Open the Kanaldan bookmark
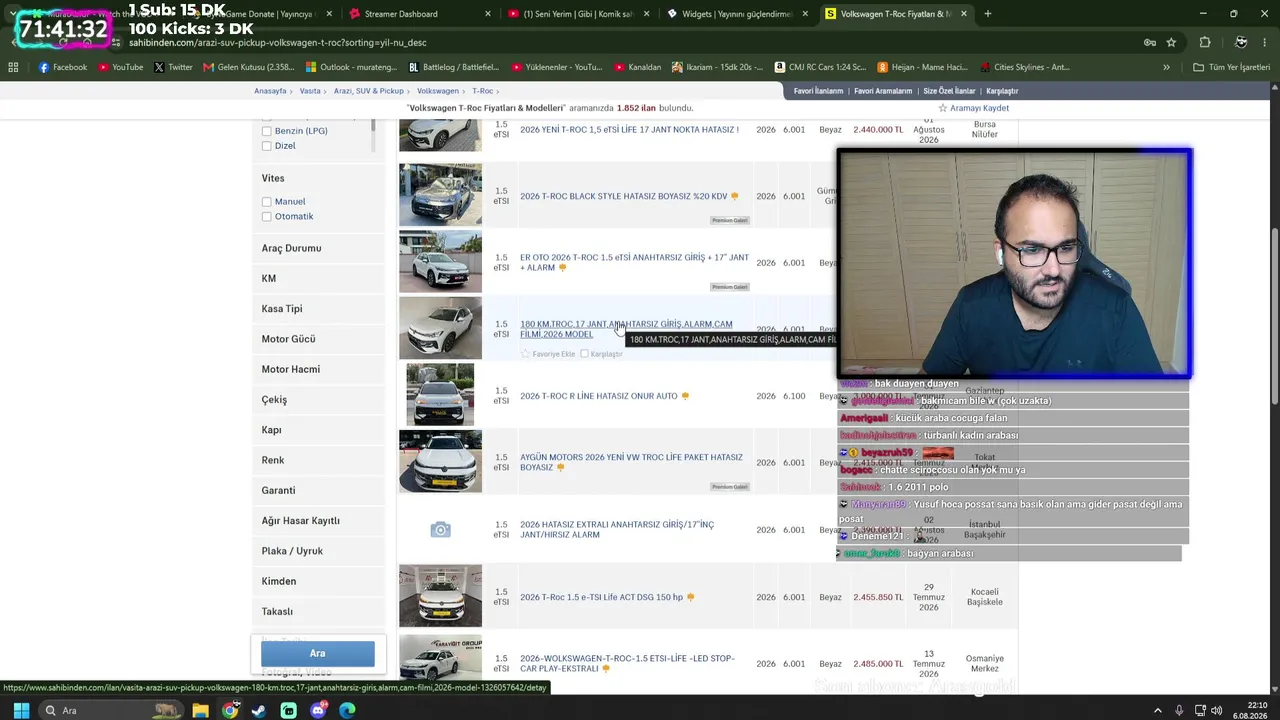 pyautogui.click(x=636, y=67)
